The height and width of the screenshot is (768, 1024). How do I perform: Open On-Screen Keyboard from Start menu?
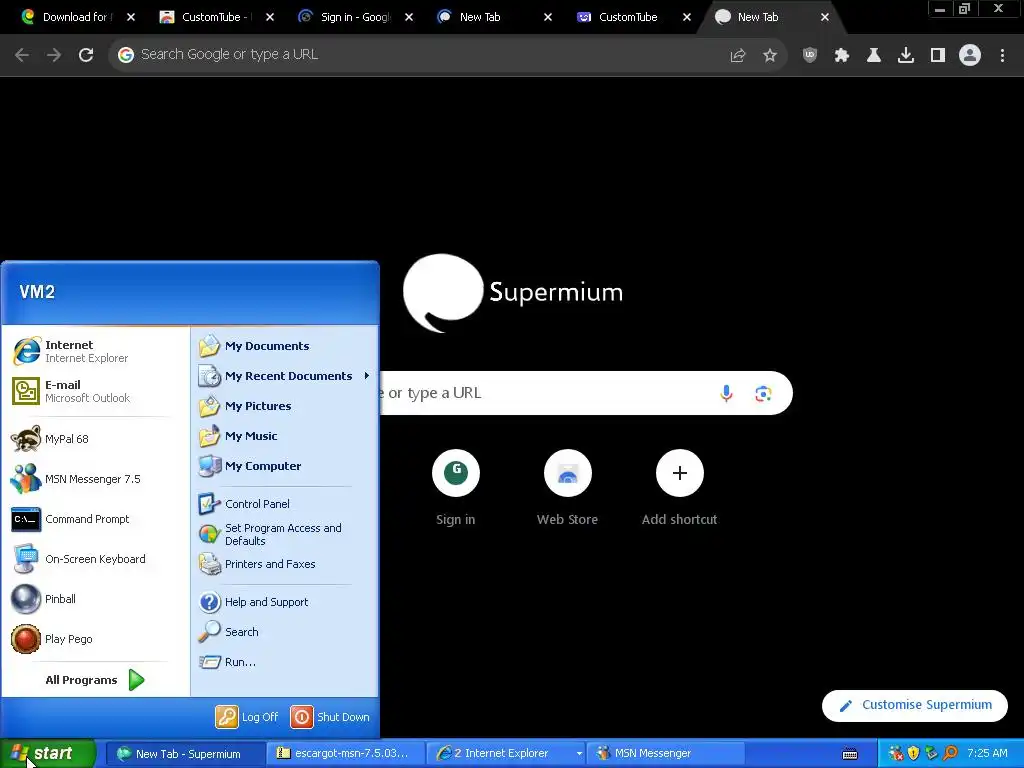[x=95, y=559]
